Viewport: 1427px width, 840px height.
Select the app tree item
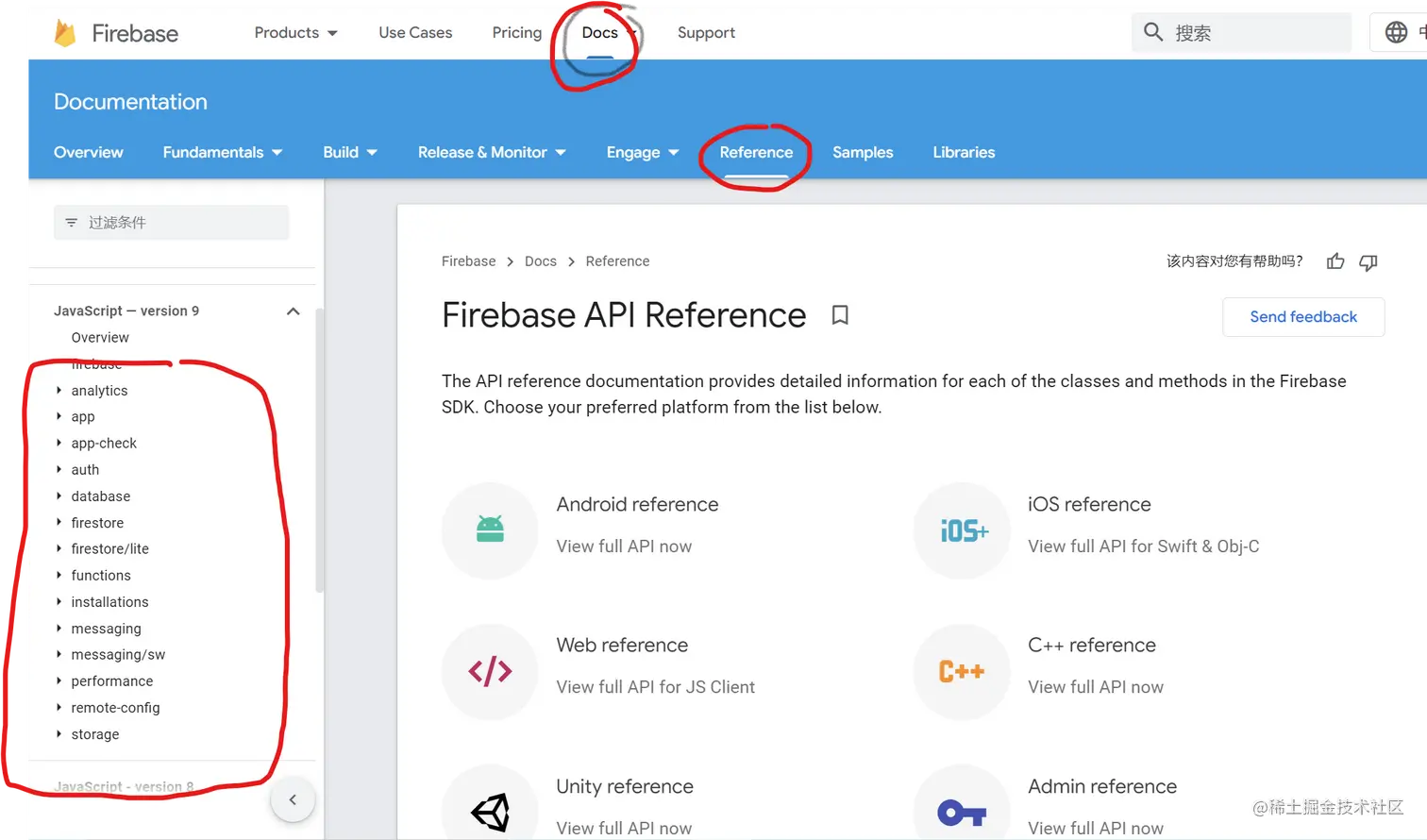coord(83,416)
